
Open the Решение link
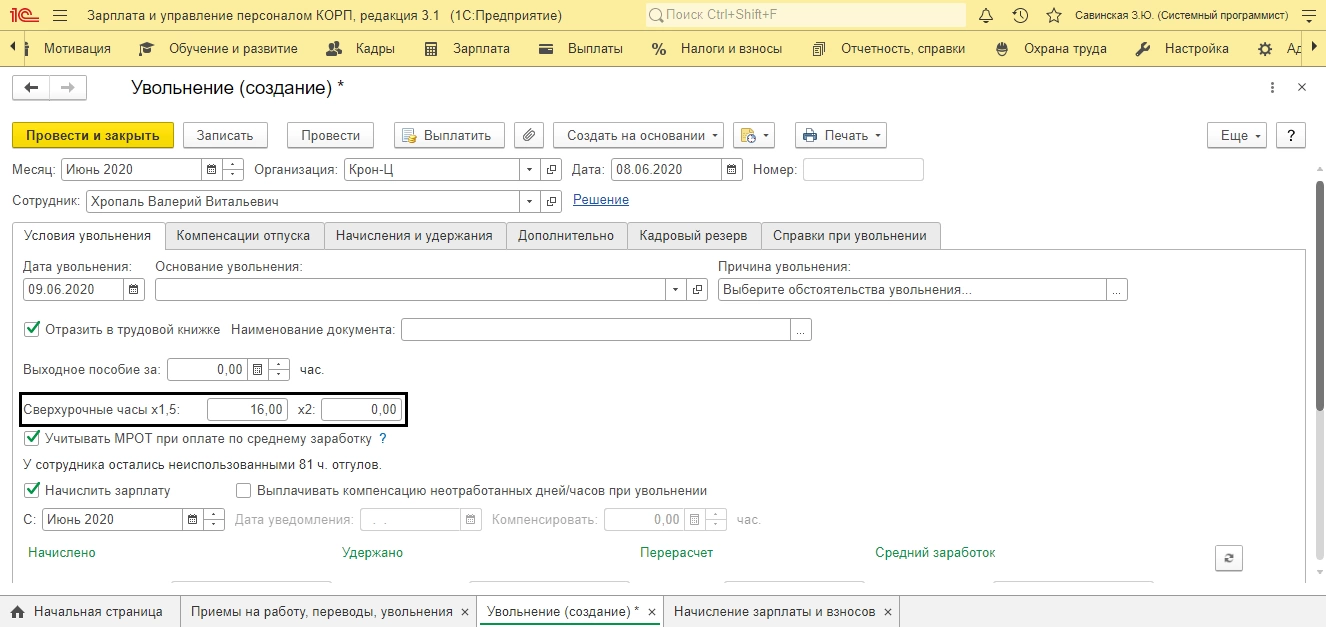[601, 200]
